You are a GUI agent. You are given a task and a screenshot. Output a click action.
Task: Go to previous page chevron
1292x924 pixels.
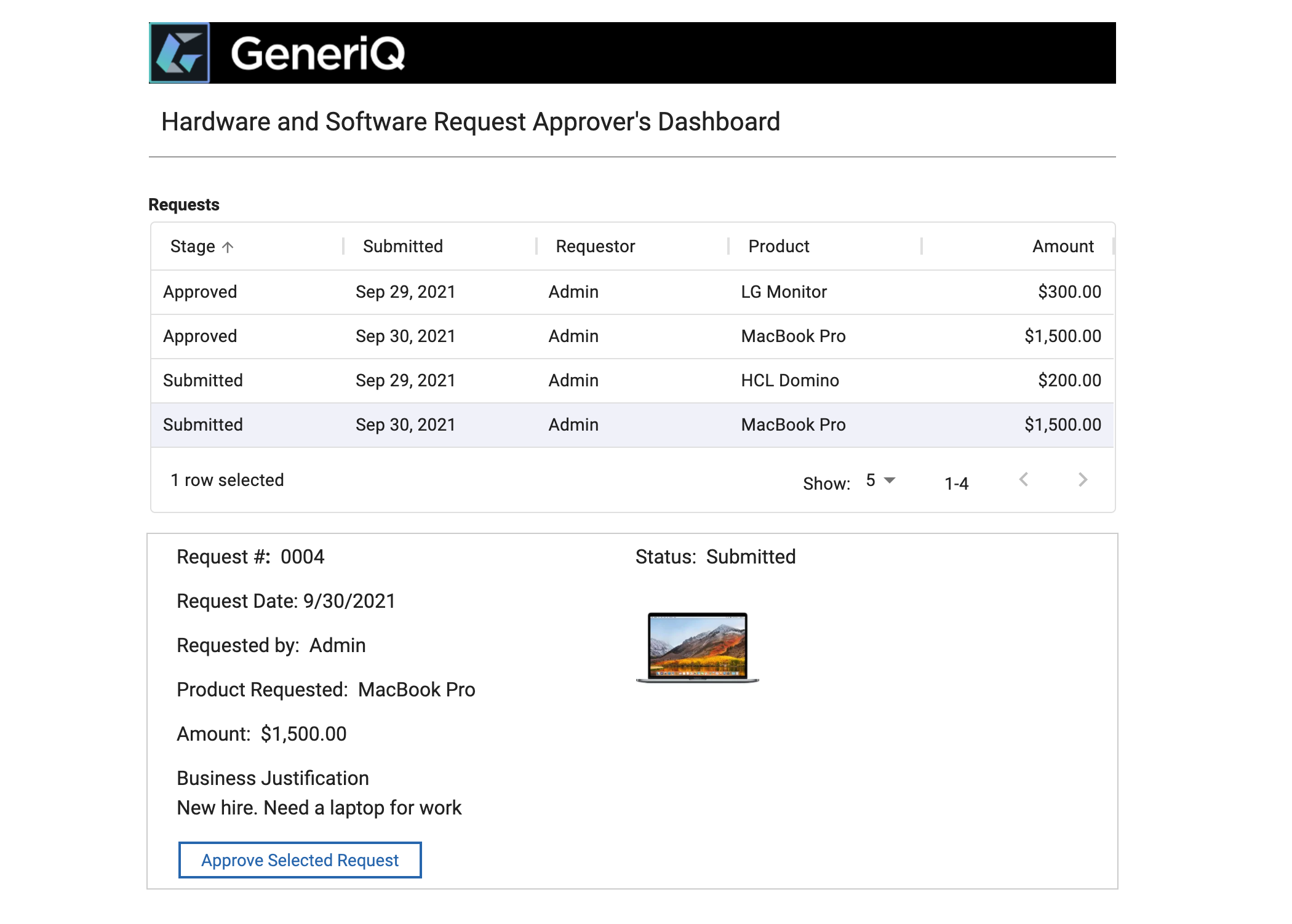coord(1024,480)
